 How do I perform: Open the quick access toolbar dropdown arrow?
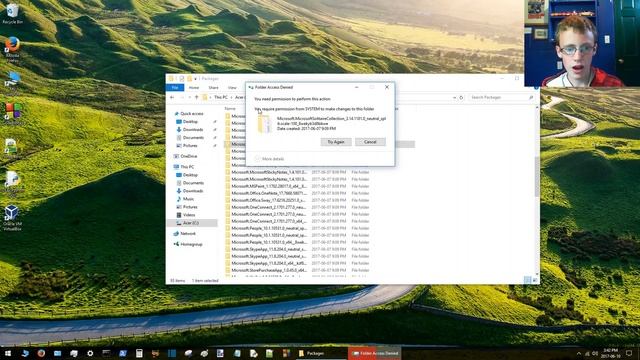pos(196,78)
